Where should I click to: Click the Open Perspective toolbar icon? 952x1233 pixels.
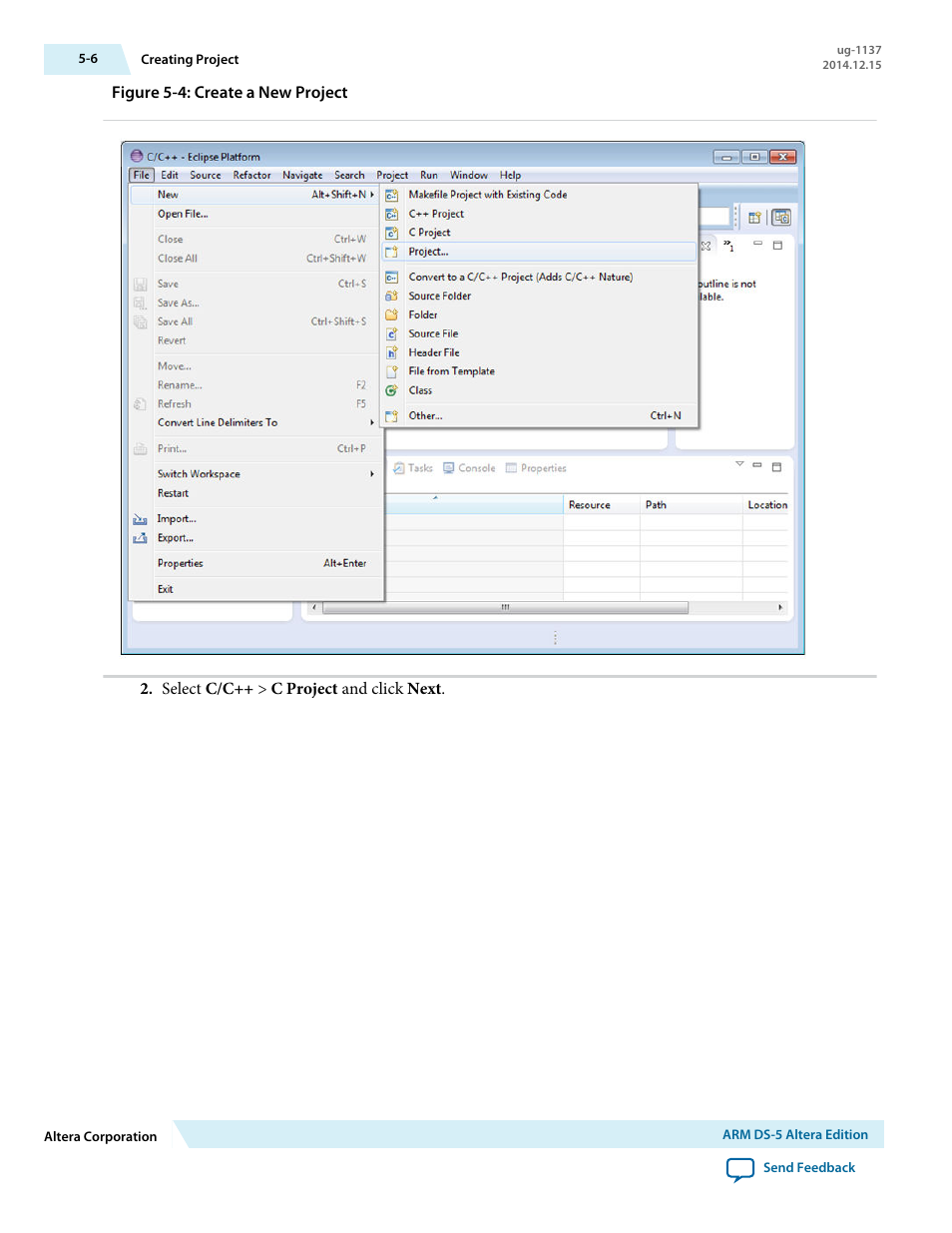click(754, 217)
